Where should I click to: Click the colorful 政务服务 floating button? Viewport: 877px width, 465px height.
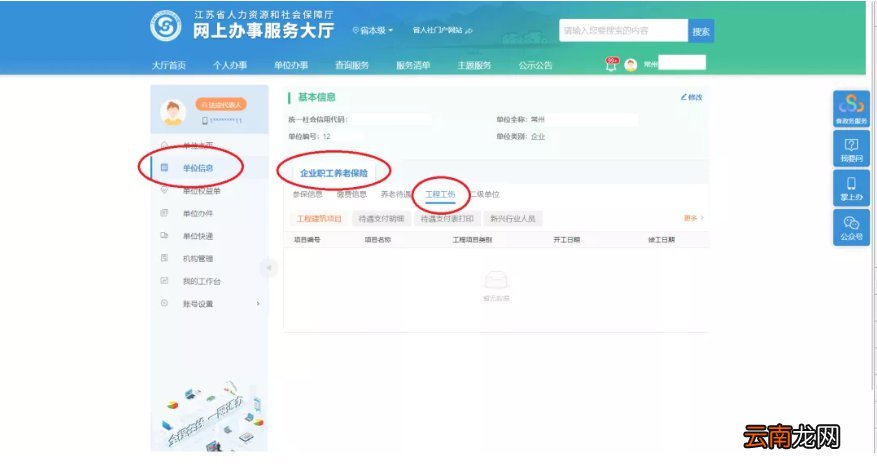(851, 109)
